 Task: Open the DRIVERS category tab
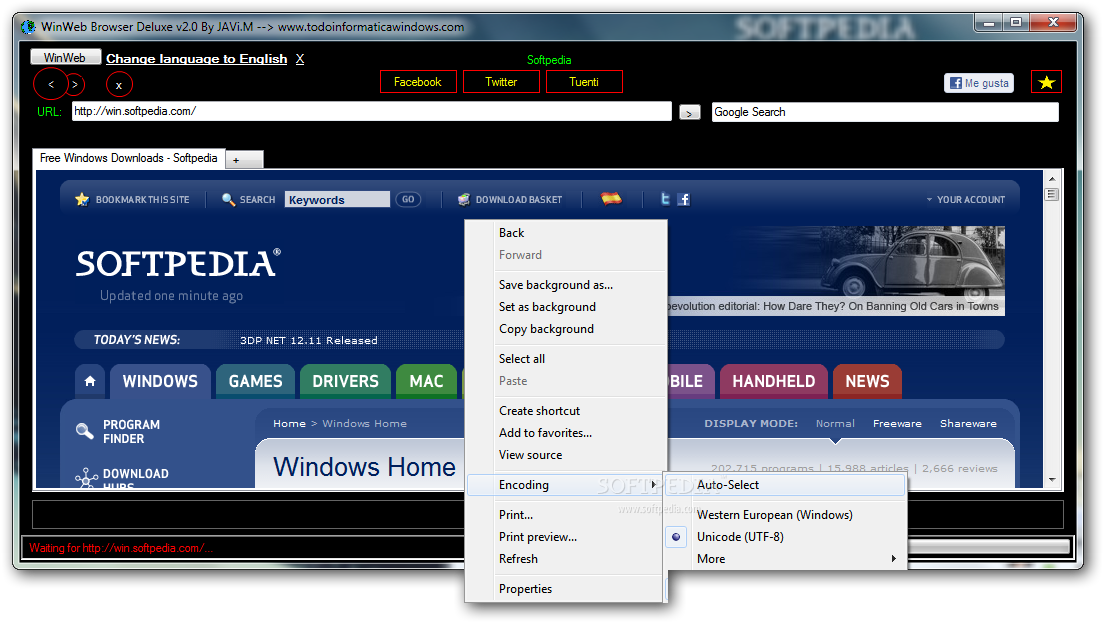tap(346, 382)
